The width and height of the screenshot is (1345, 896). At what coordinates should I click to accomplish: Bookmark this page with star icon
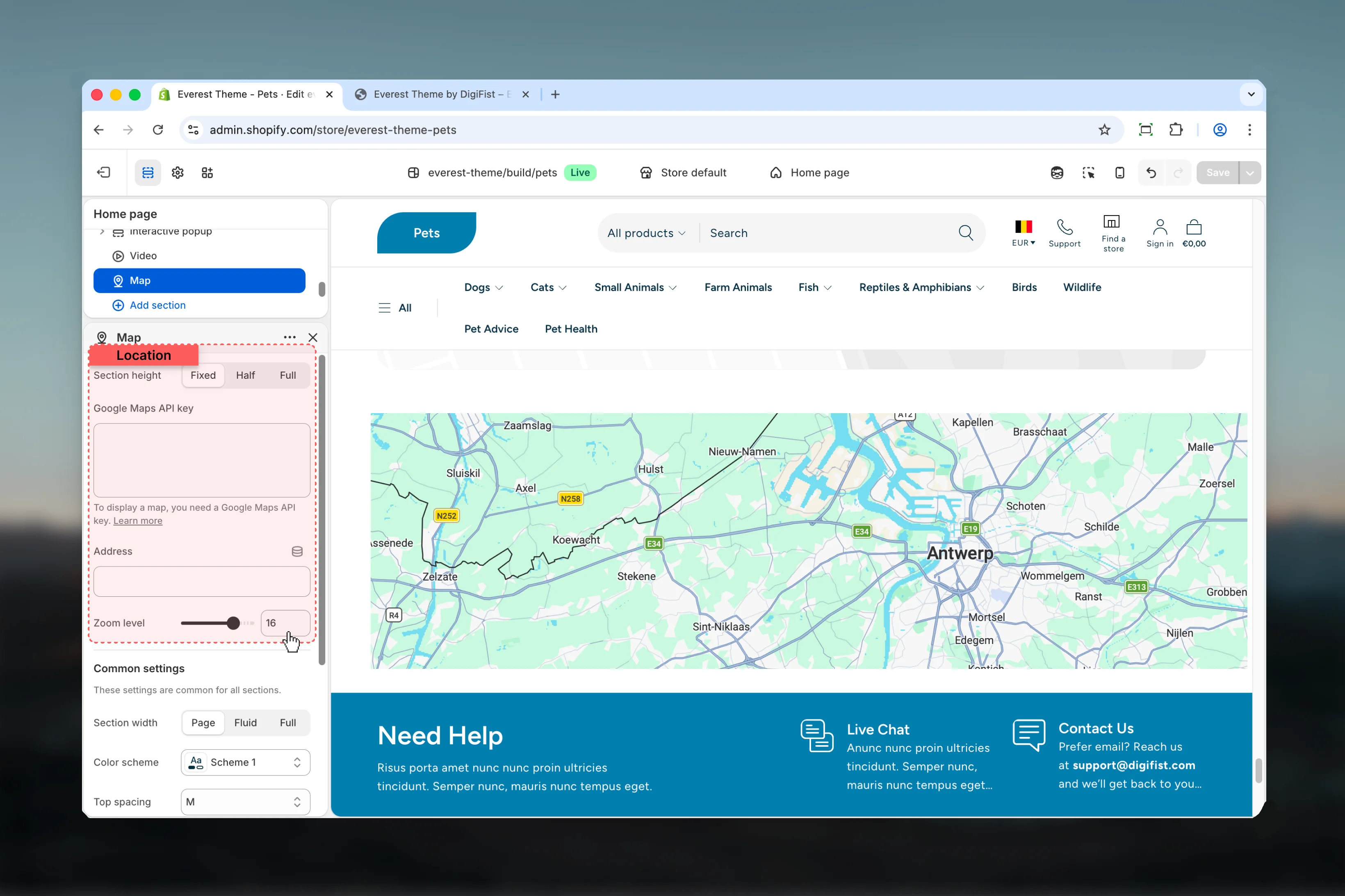point(1104,130)
